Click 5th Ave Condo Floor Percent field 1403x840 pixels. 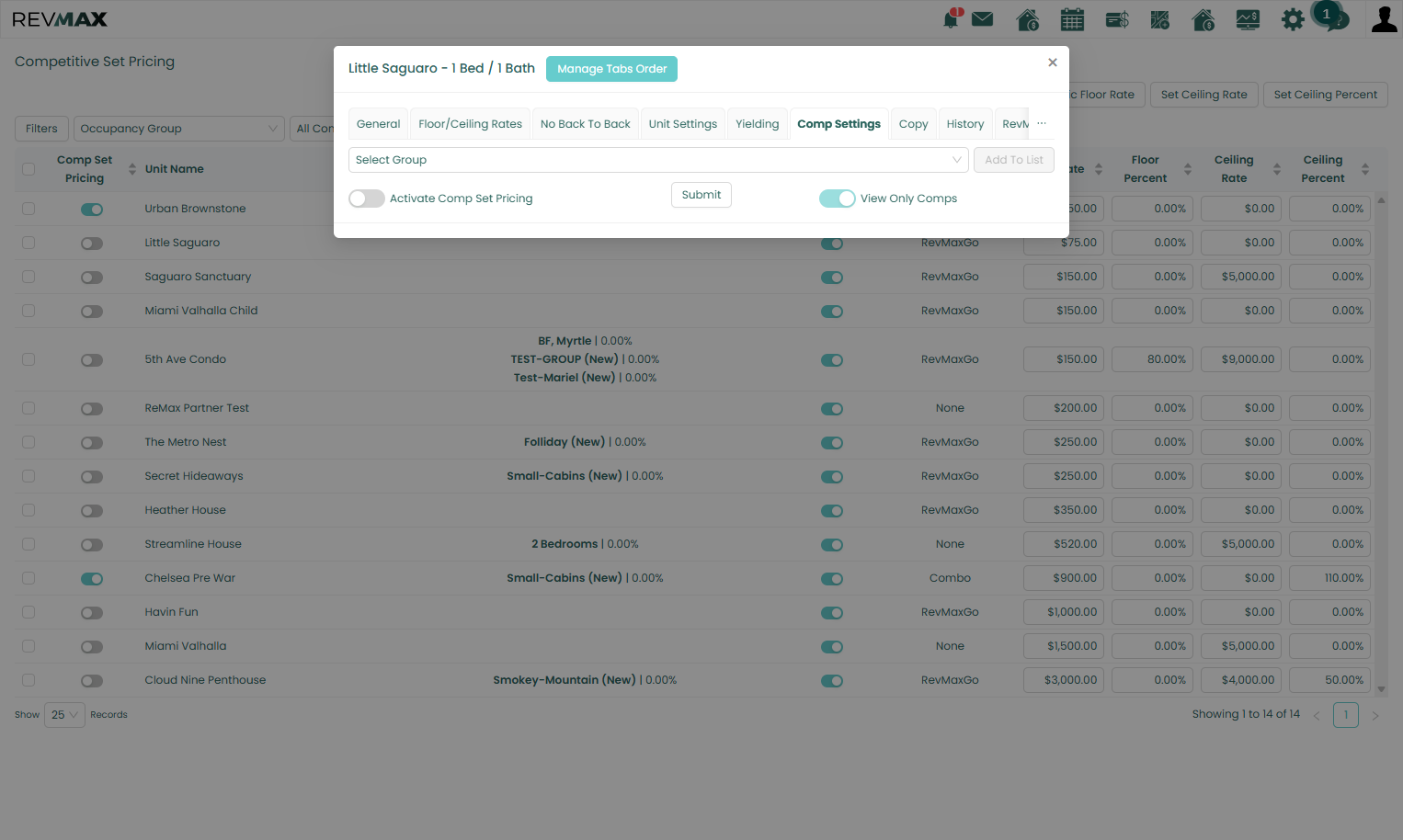[x=1152, y=359]
